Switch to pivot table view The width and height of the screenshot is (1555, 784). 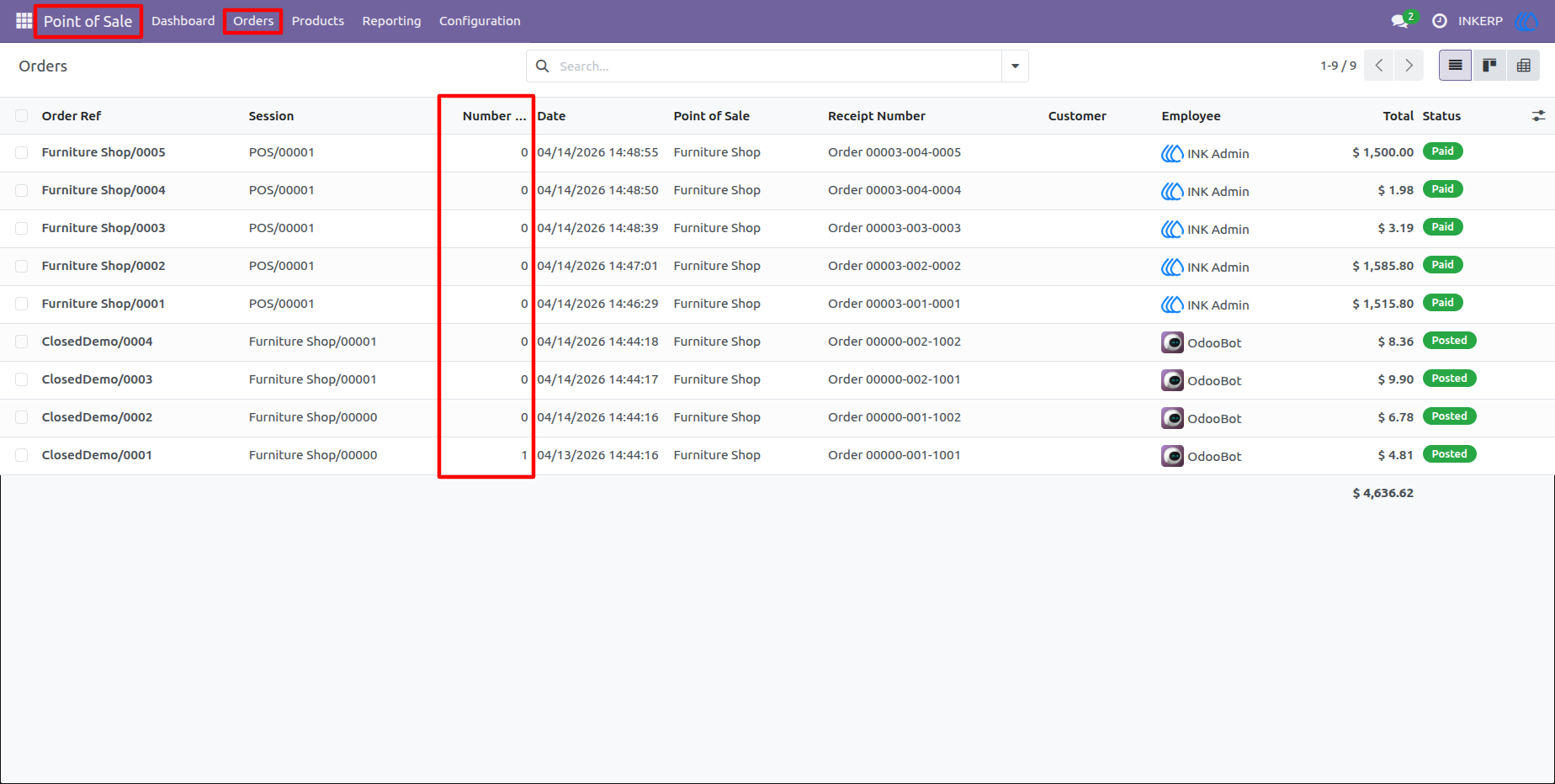point(1523,66)
